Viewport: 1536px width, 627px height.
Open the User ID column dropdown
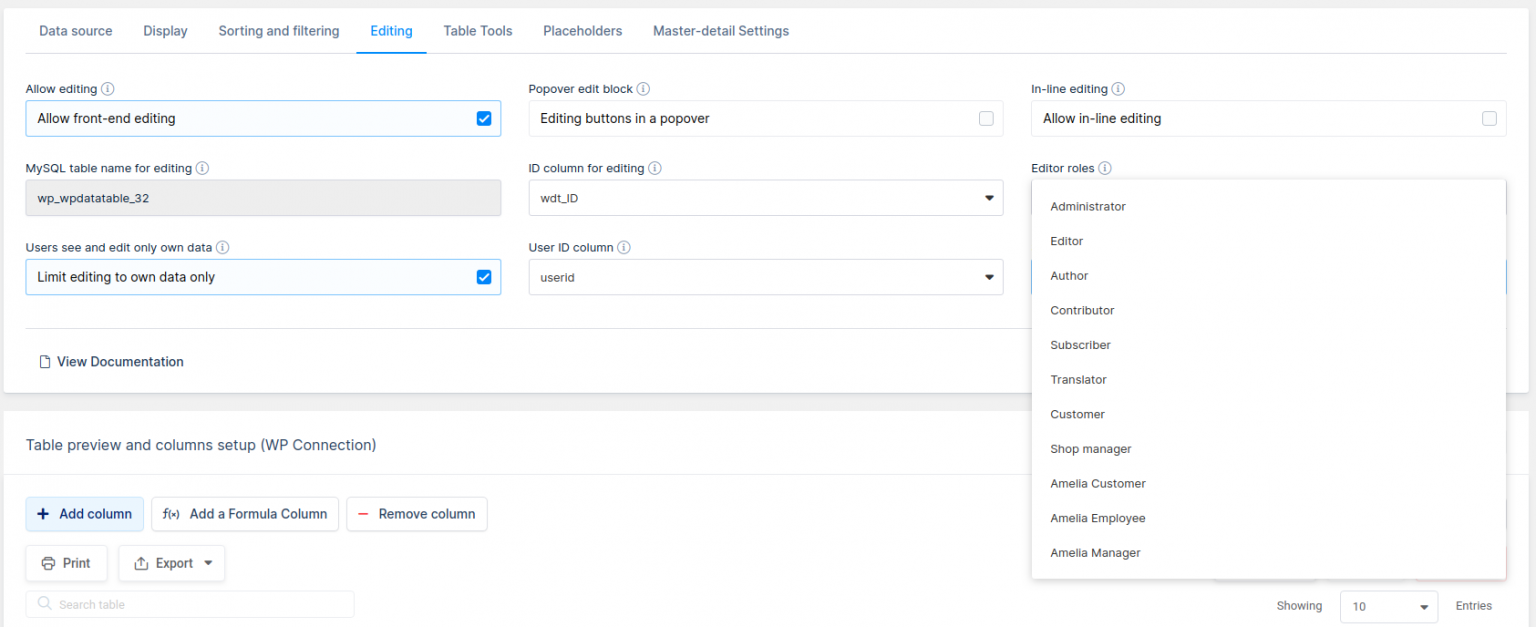pos(989,277)
